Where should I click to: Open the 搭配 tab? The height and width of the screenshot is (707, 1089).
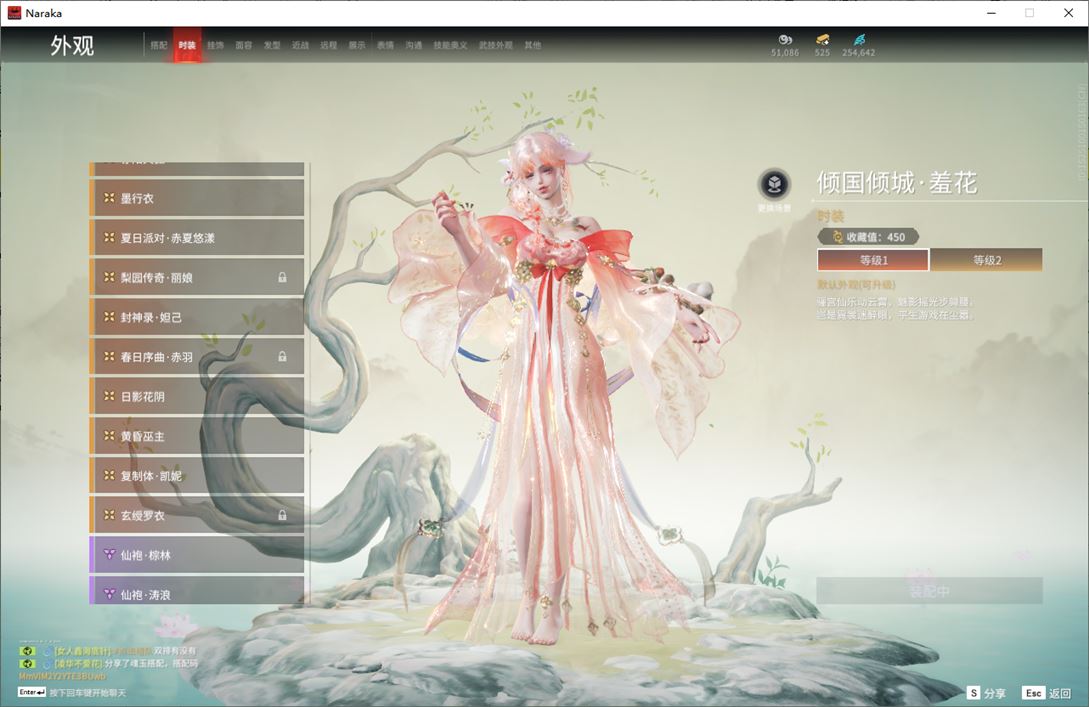(159, 45)
